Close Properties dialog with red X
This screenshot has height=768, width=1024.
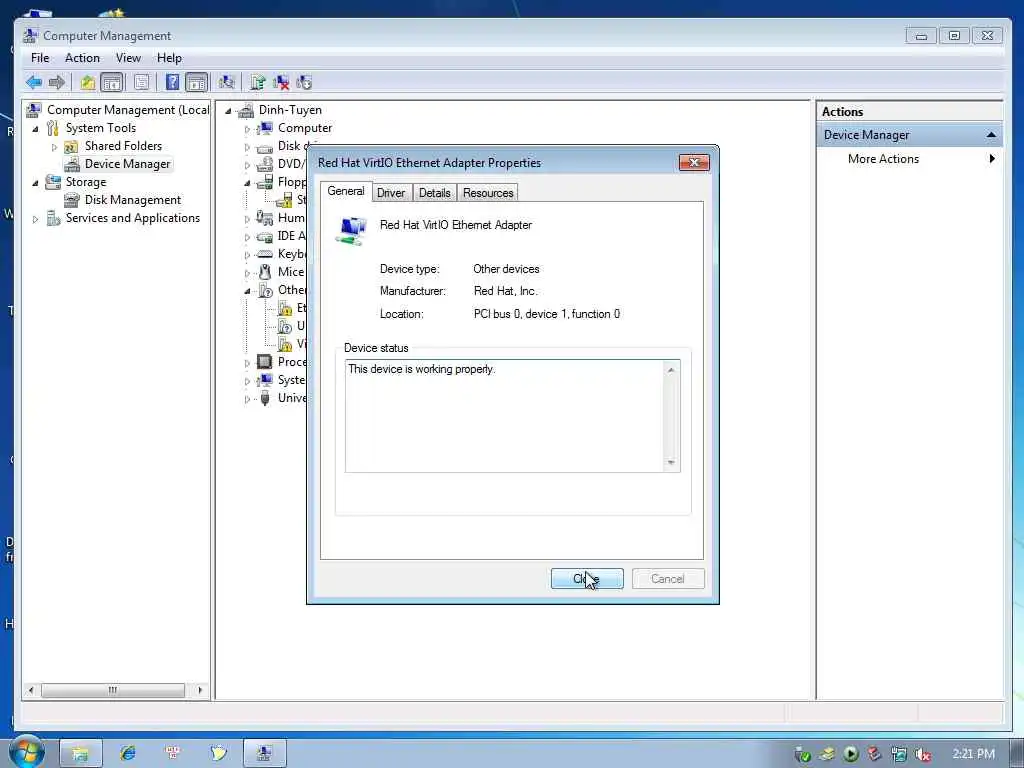(694, 163)
